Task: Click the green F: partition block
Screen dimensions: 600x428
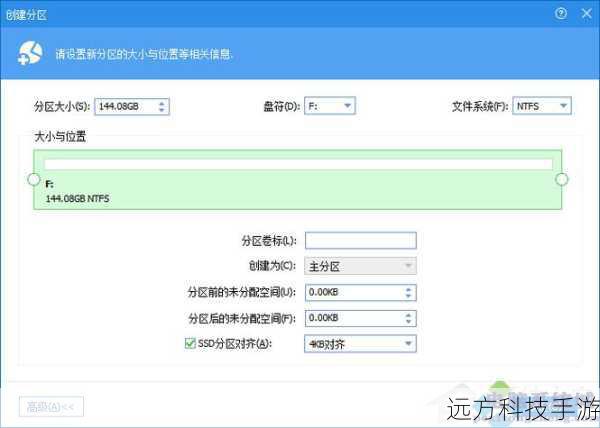Action: 298,179
